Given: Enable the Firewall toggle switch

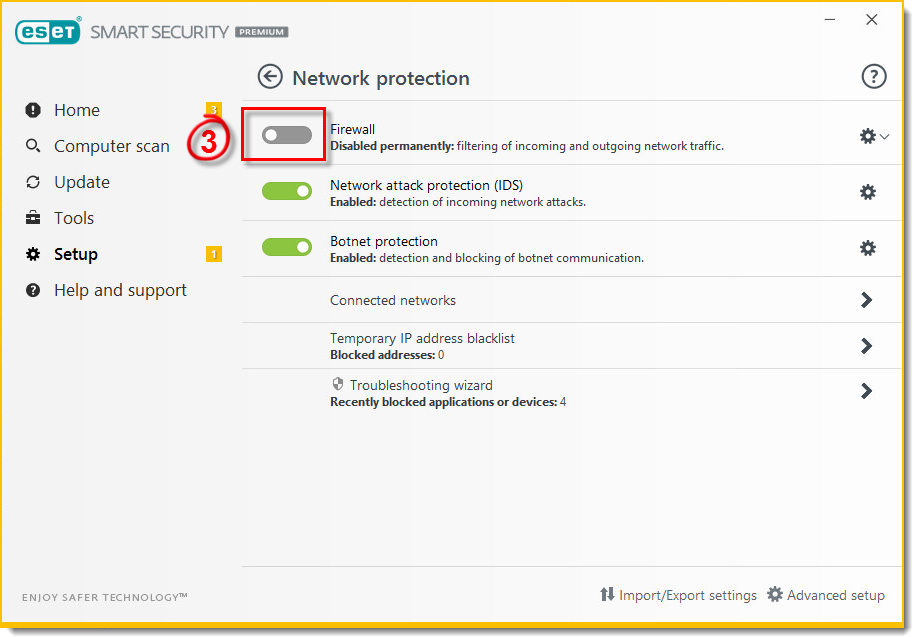Looking at the screenshot, I should (x=286, y=135).
